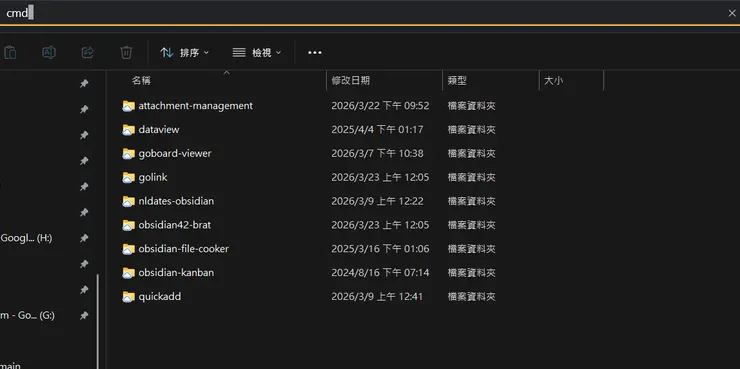Screen dimensions: 740x369
Task: Click the nldates-obsidian folder name
Action: pos(176,201)
